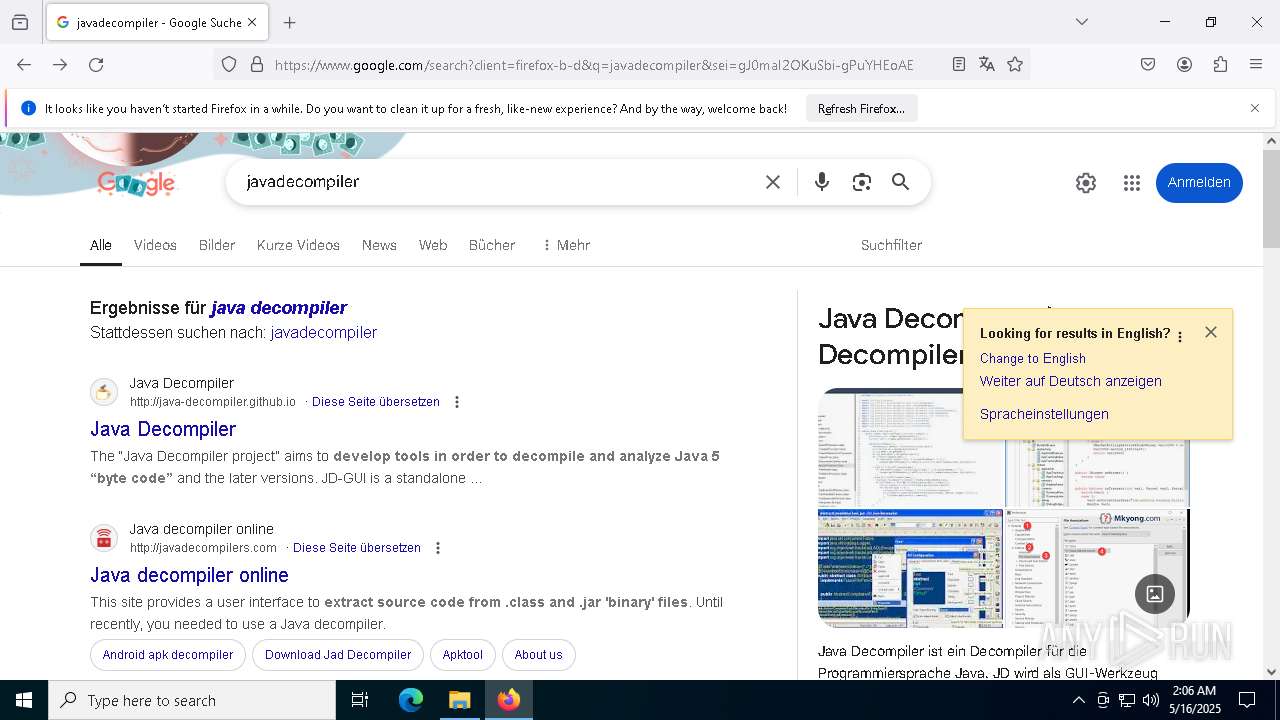Open Microsoft Edge from taskbar
Image resolution: width=1280 pixels, height=720 pixels.
pos(411,700)
